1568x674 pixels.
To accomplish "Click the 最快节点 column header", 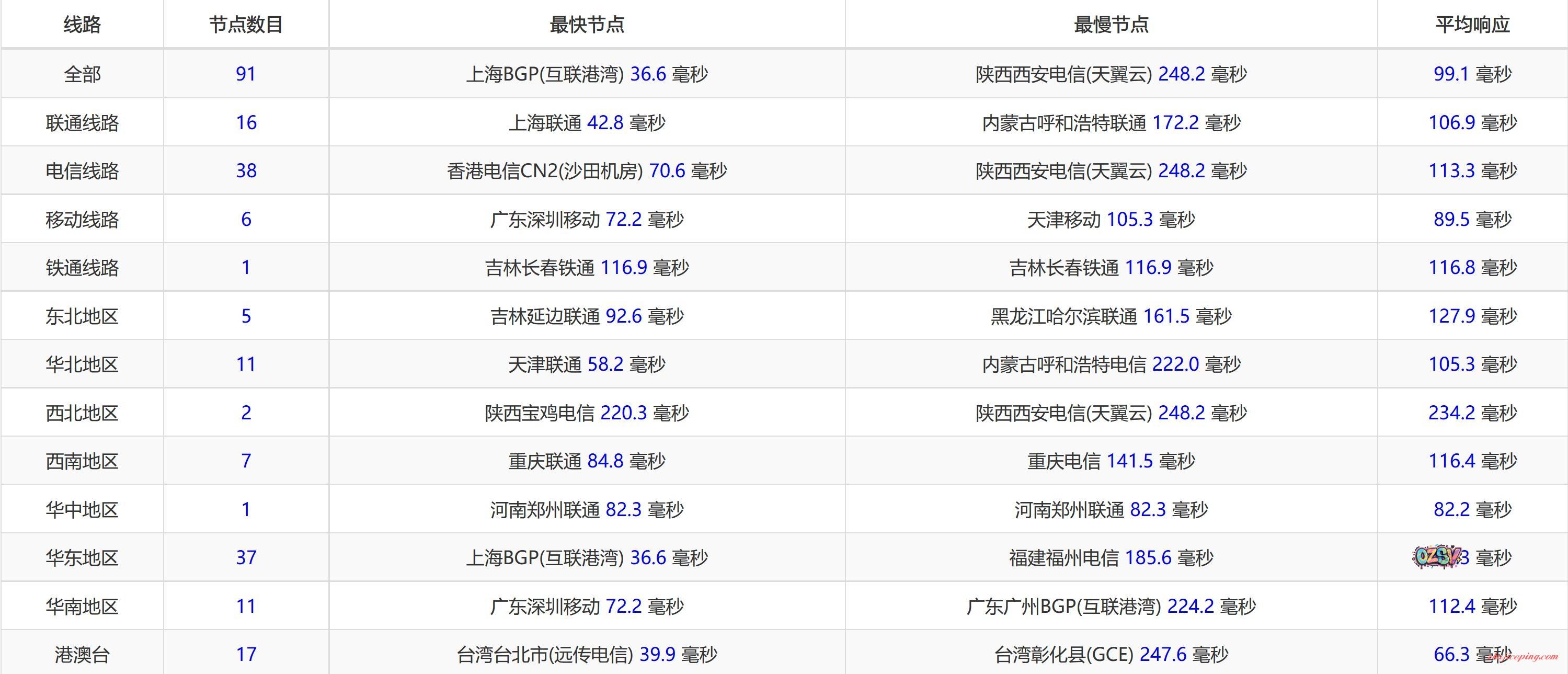I will [587, 25].
